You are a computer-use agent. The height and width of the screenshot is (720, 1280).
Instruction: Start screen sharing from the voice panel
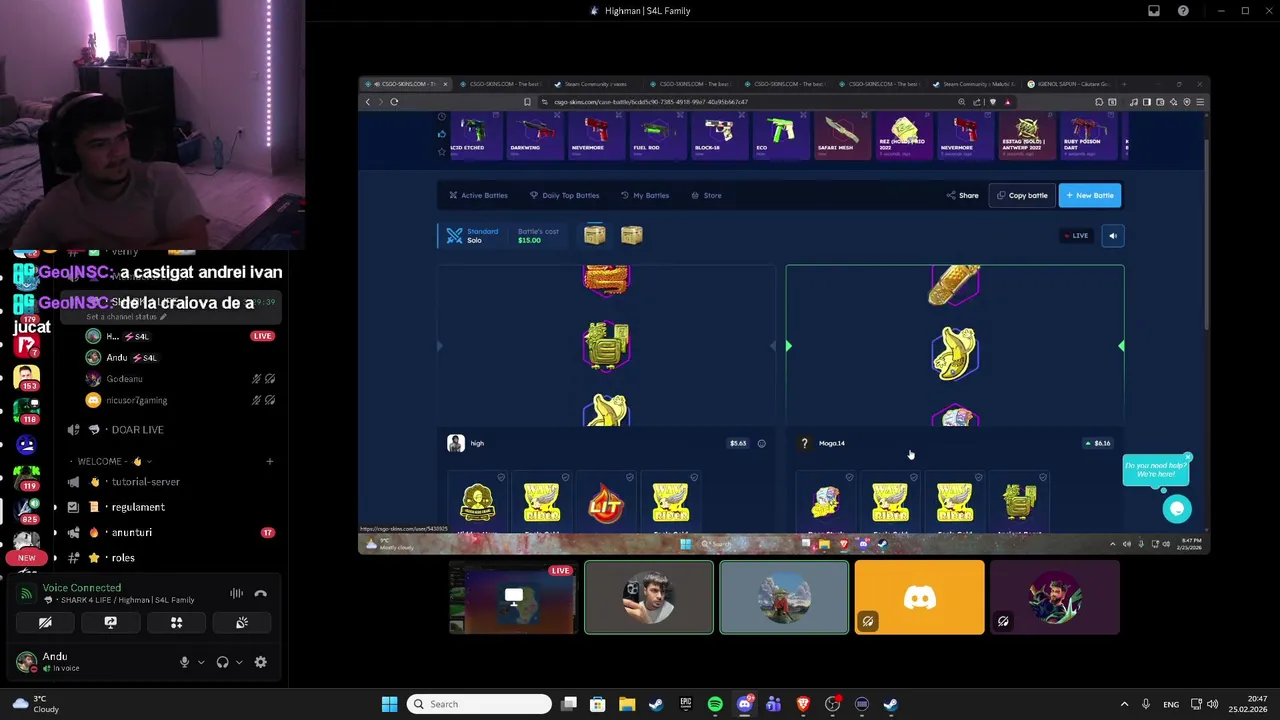pos(110,622)
